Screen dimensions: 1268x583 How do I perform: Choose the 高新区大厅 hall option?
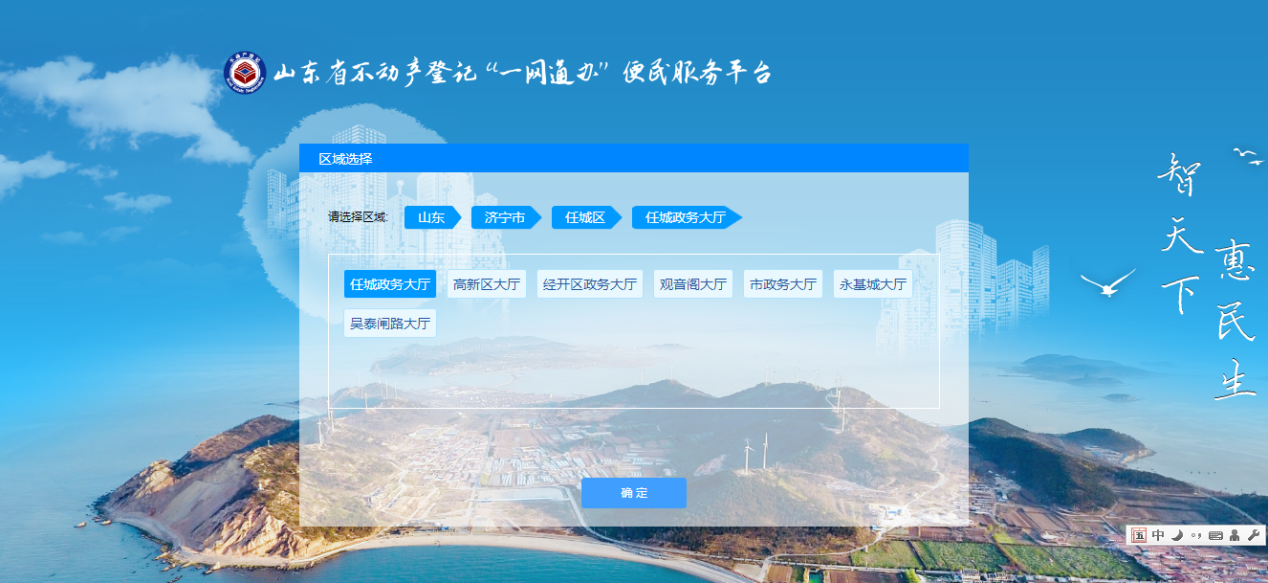(x=486, y=284)
